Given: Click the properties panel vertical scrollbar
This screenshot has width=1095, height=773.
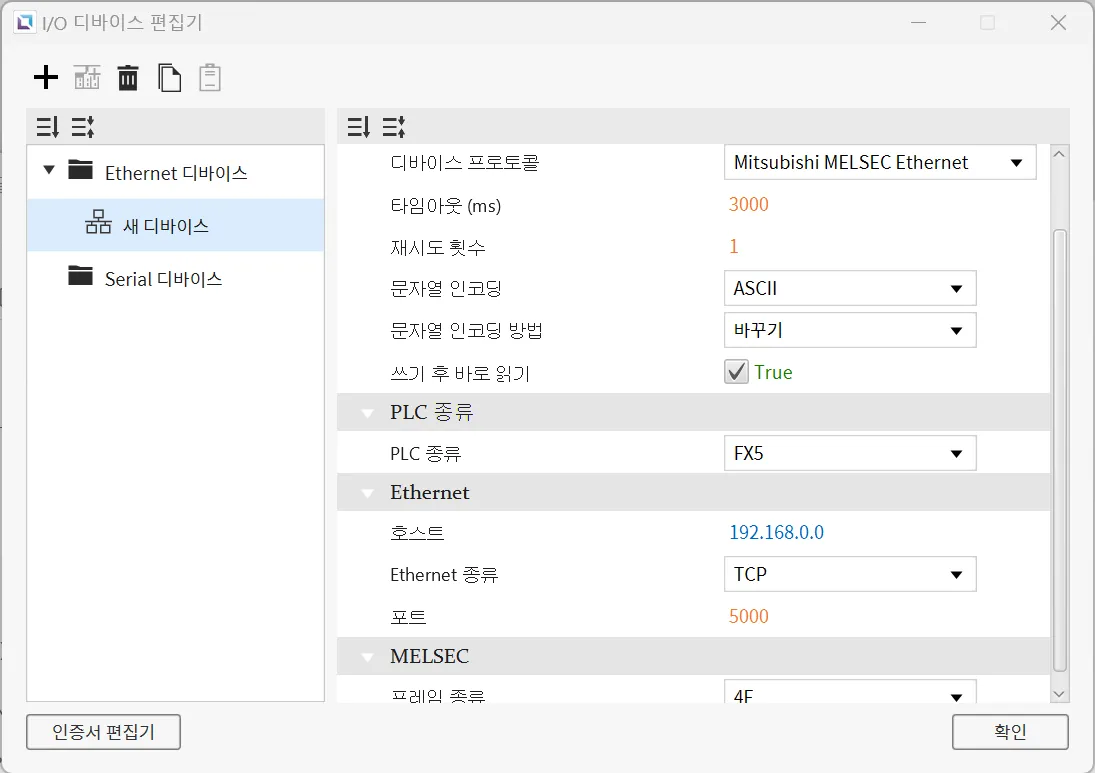Looking at the screenshot, I should pos(1060,450).
